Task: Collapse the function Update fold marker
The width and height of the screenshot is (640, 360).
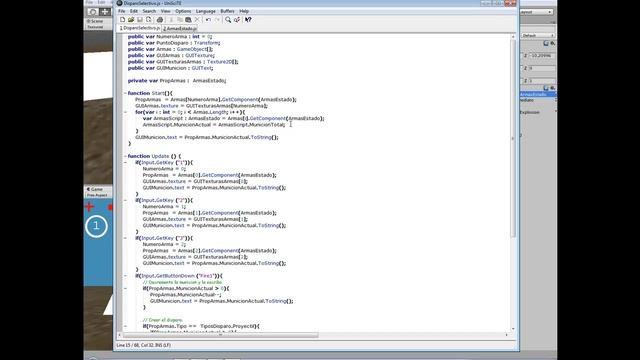Action: point(125,156)
